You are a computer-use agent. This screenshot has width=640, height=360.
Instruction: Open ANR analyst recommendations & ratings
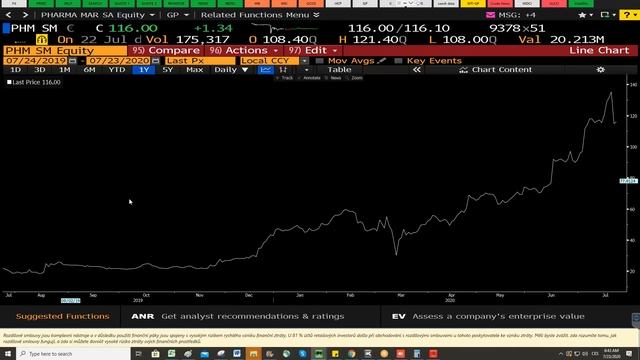(x=238, y=316)
